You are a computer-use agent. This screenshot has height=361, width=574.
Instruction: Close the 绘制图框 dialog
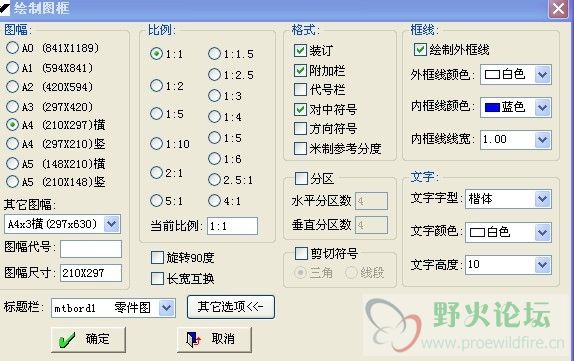pos(558,8)
